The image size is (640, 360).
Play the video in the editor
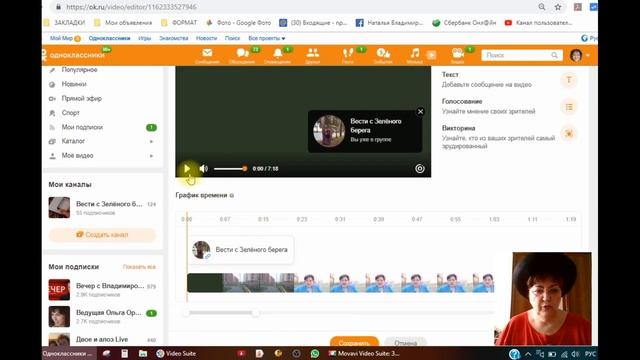pos(187,168)
